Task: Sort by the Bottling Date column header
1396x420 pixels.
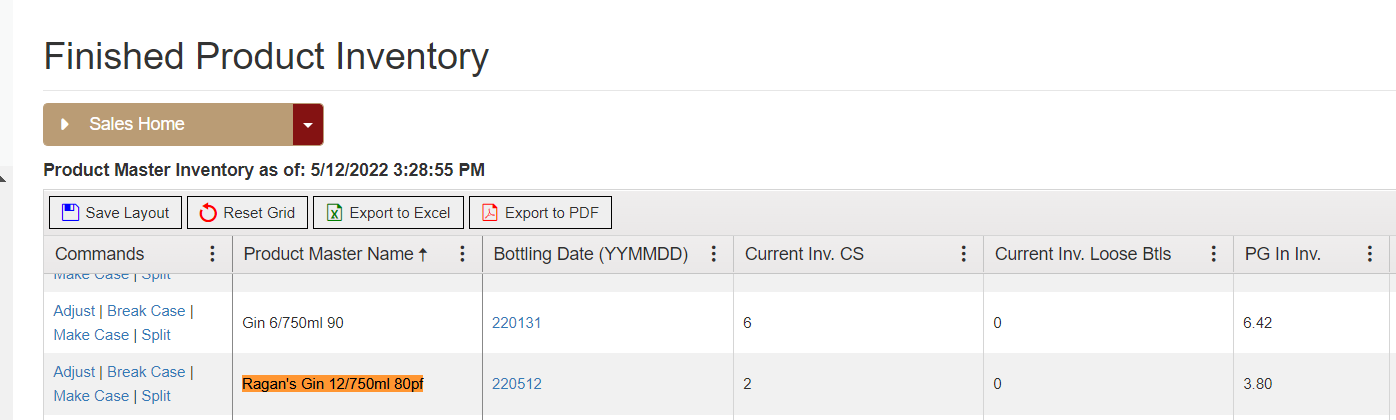Action: point(591,254)
